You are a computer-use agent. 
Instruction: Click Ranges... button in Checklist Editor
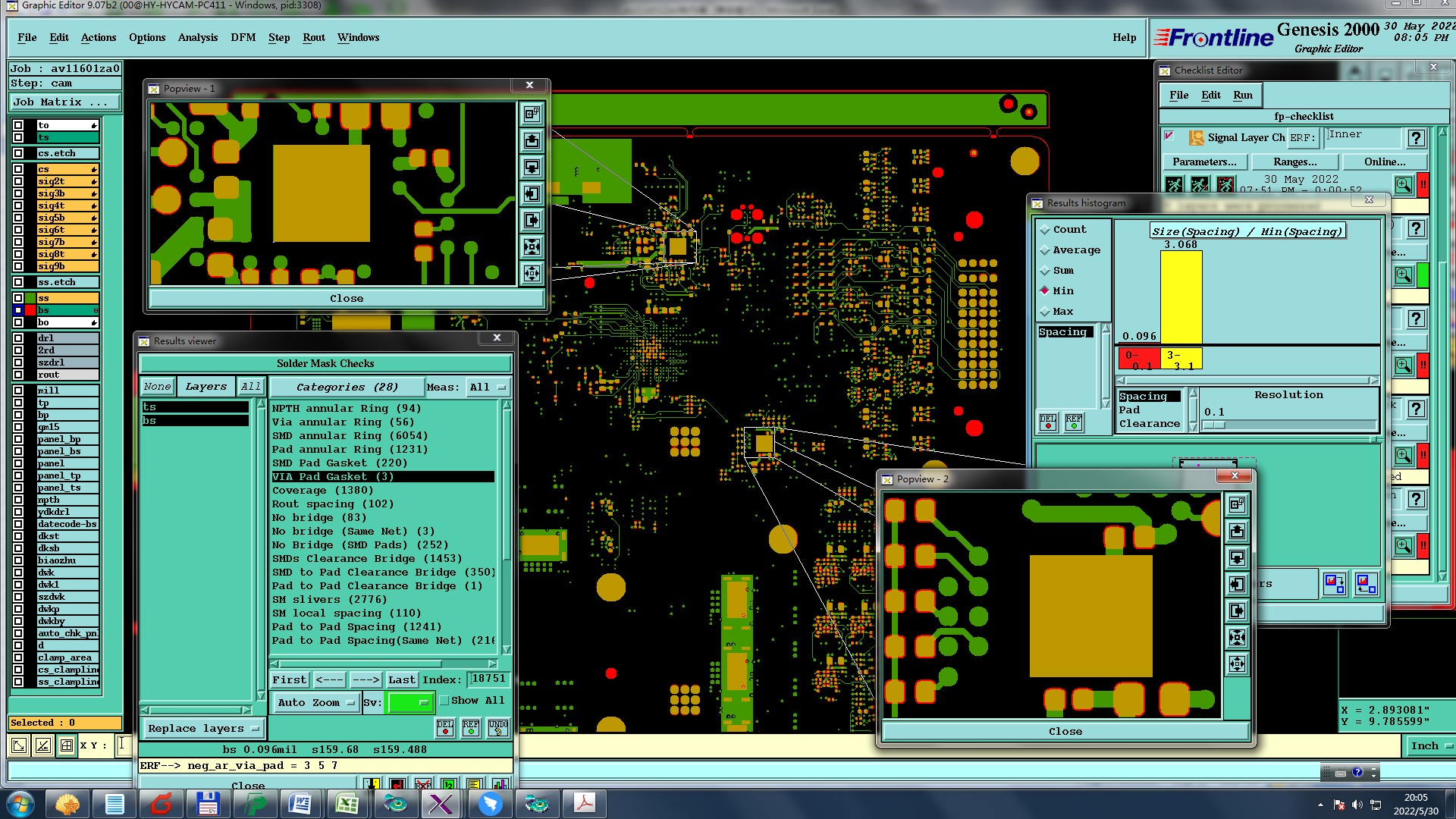(x=1294, y=162)
